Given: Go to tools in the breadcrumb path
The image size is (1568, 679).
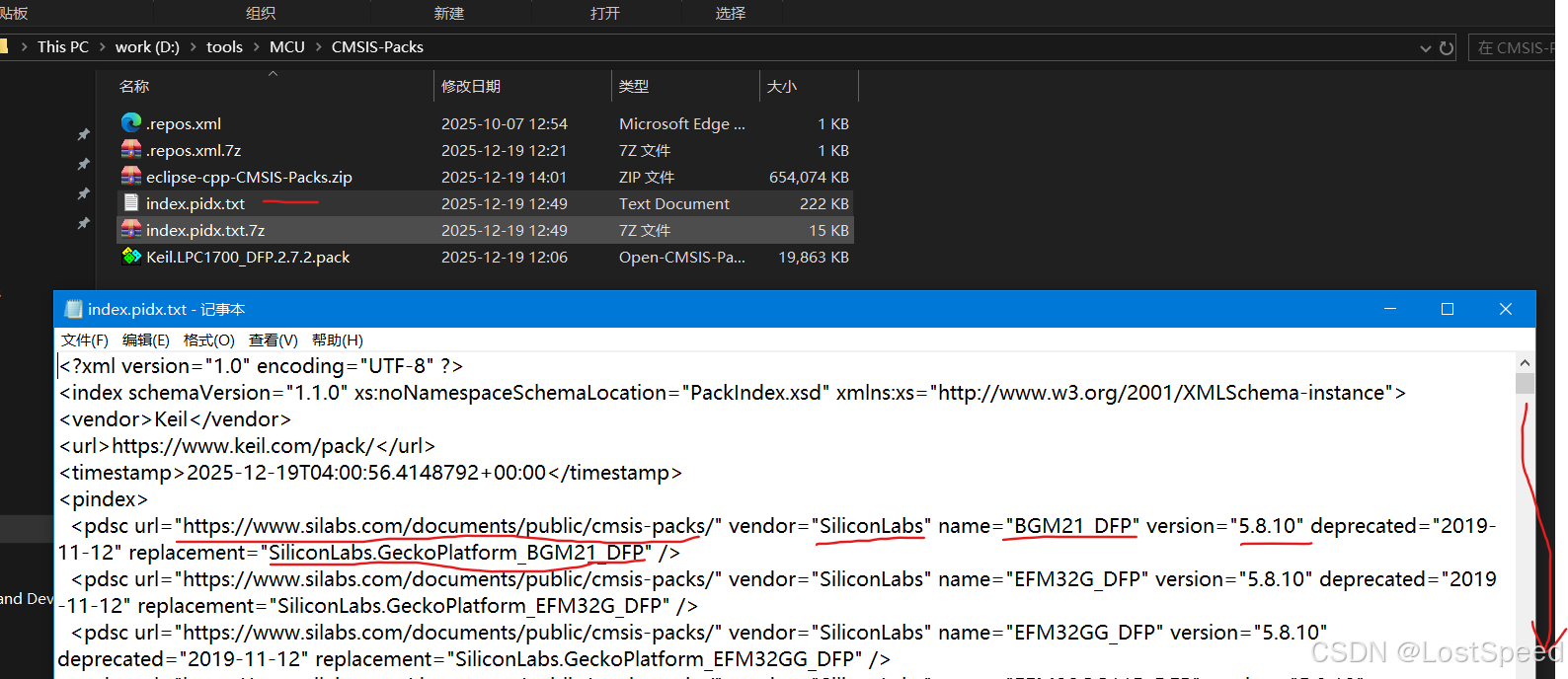Looking at the screenshot, I should (224, 46).
